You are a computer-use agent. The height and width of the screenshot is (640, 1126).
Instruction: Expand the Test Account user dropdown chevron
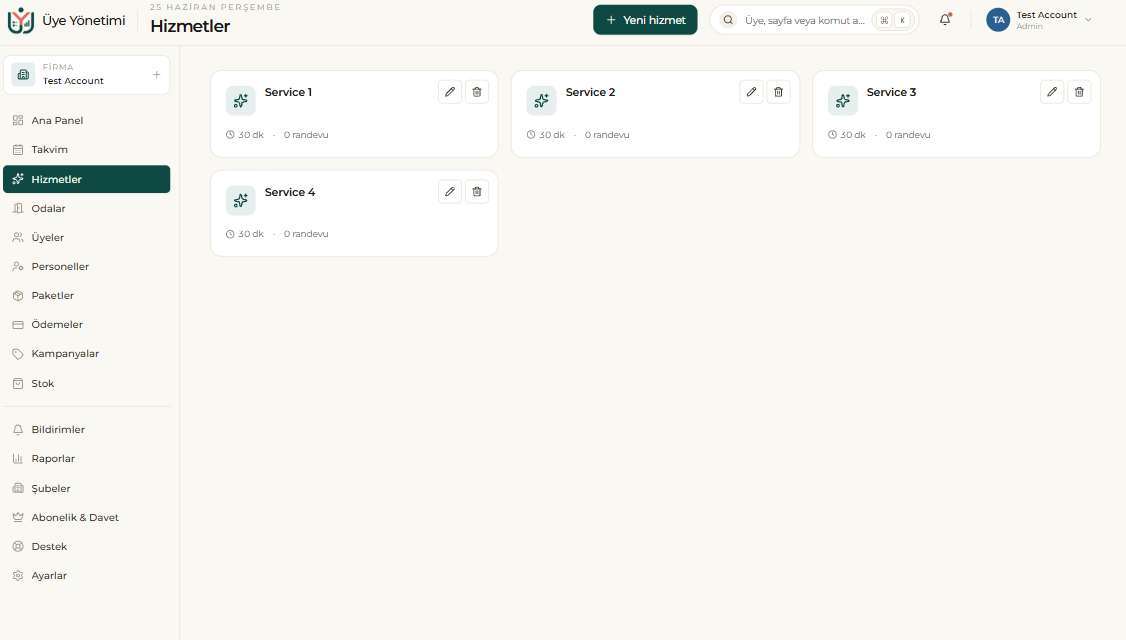click(x=1088, y=20)
